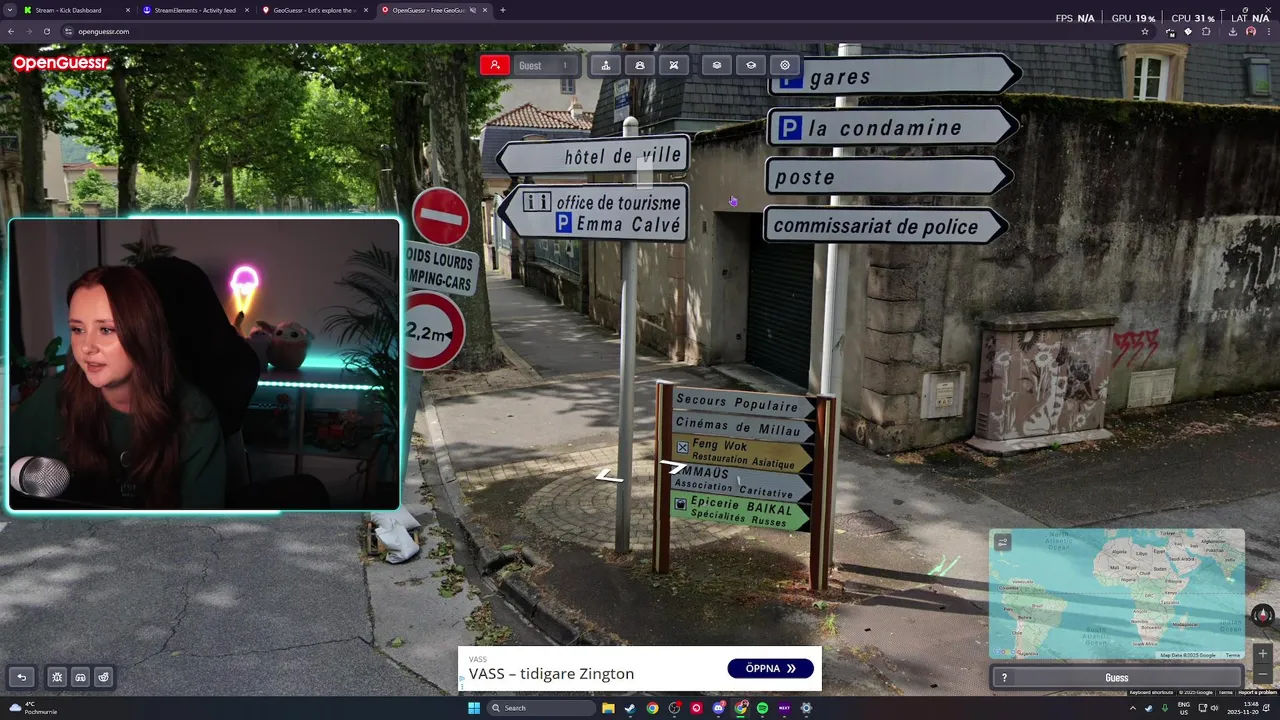The image size is (1280, 720).
Task: Open the leaderboard podium icon
Action: [x=606, y=65]
